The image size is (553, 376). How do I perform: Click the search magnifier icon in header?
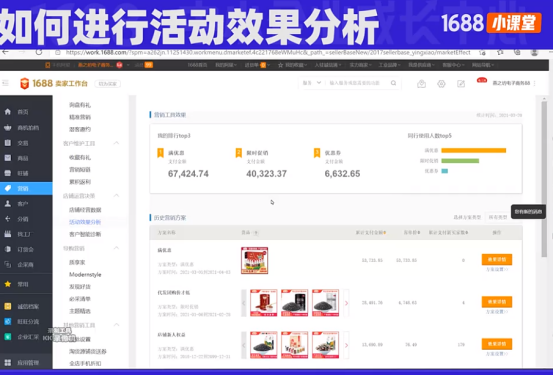click(x=393, y=83)
